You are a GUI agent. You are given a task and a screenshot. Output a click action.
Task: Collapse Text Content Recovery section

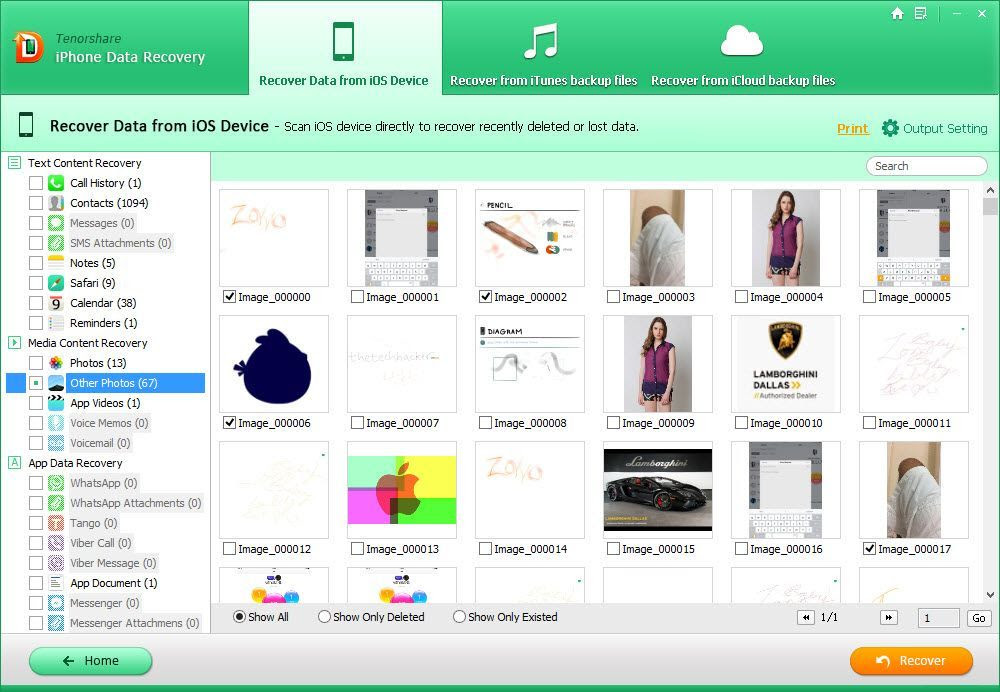coord(14,163)
